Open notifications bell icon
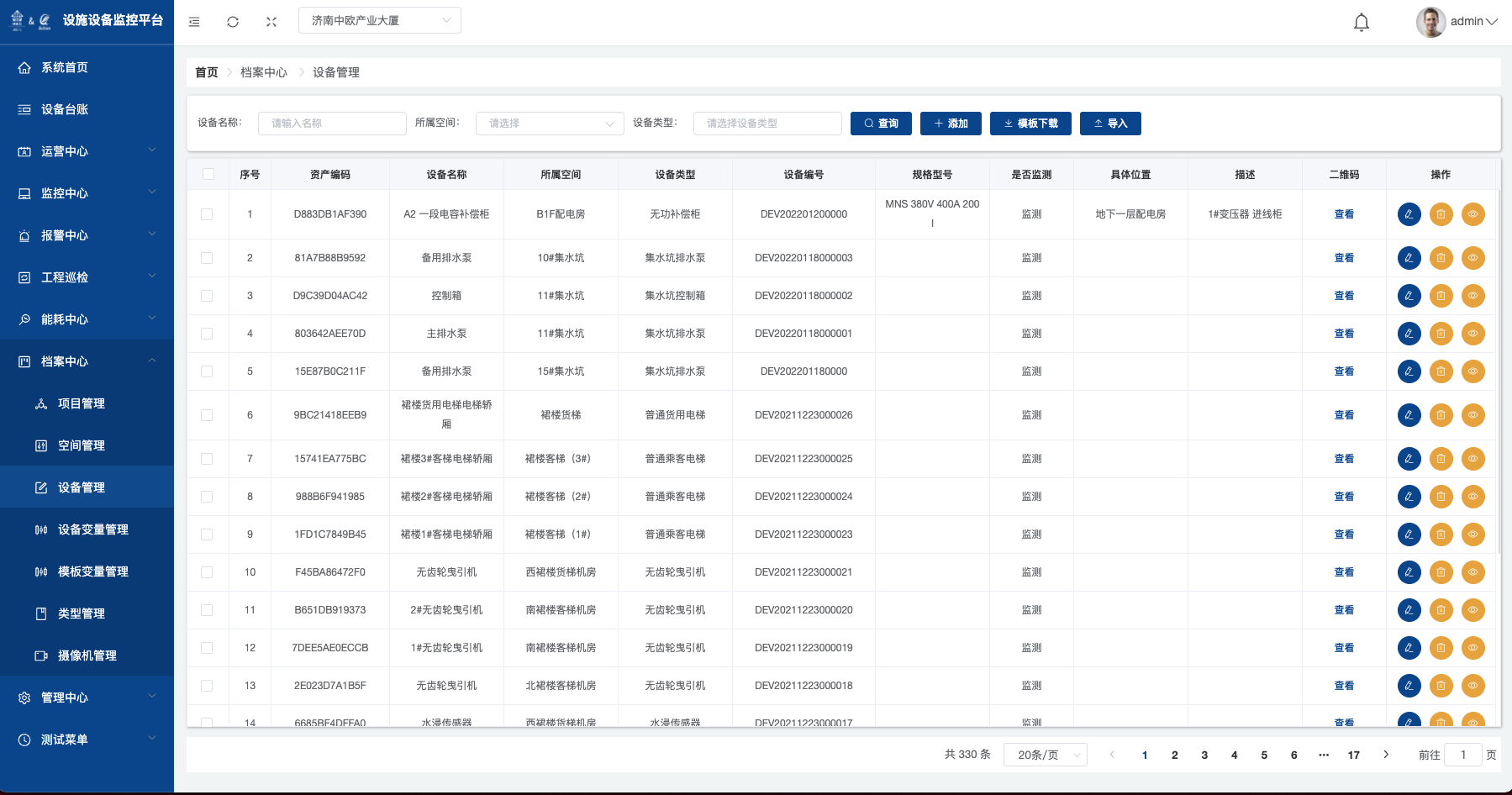The height and width of the screenshot is (795, 1512). [1361, 22]
